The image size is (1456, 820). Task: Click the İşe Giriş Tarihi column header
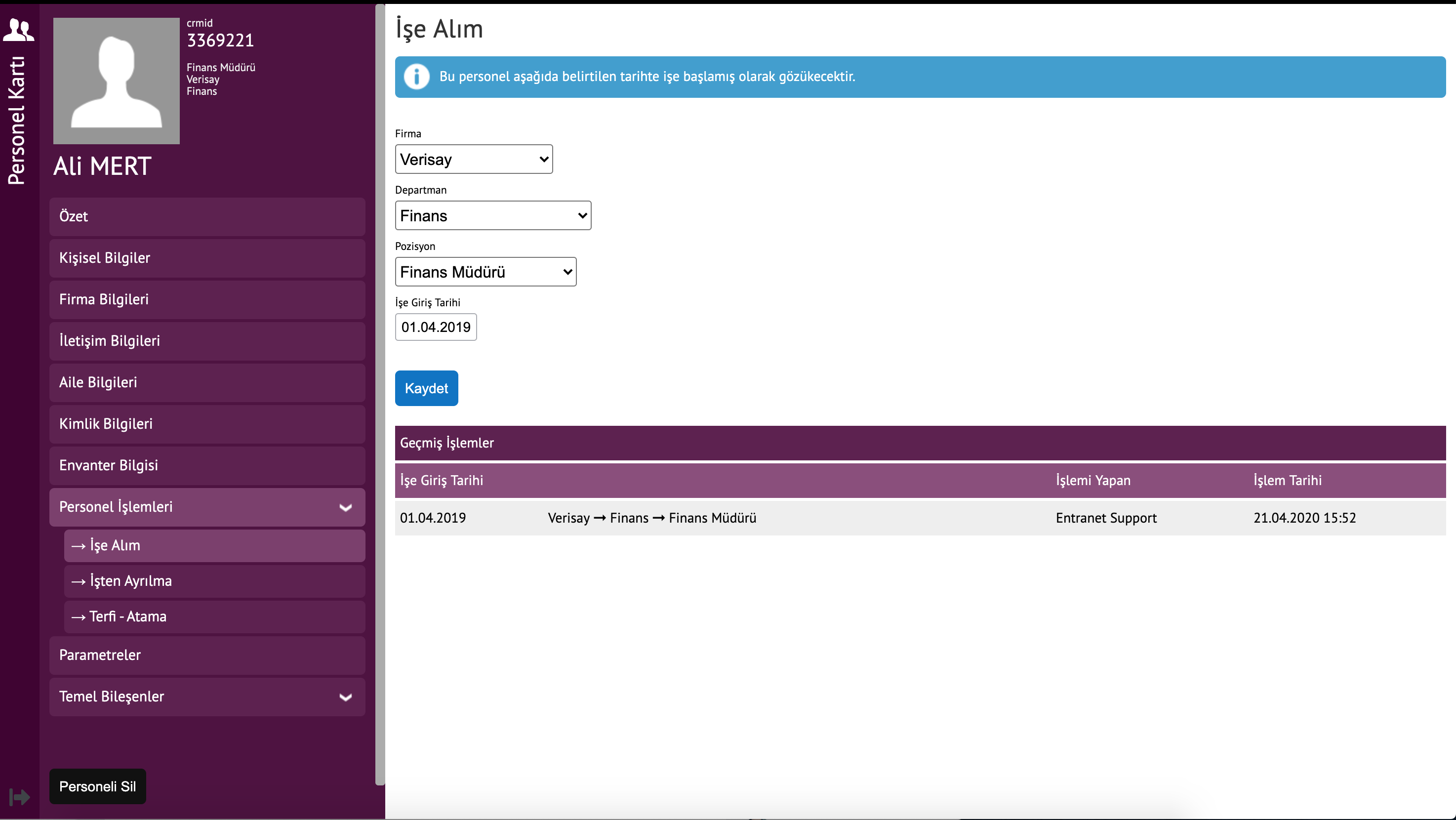point(442,480)
